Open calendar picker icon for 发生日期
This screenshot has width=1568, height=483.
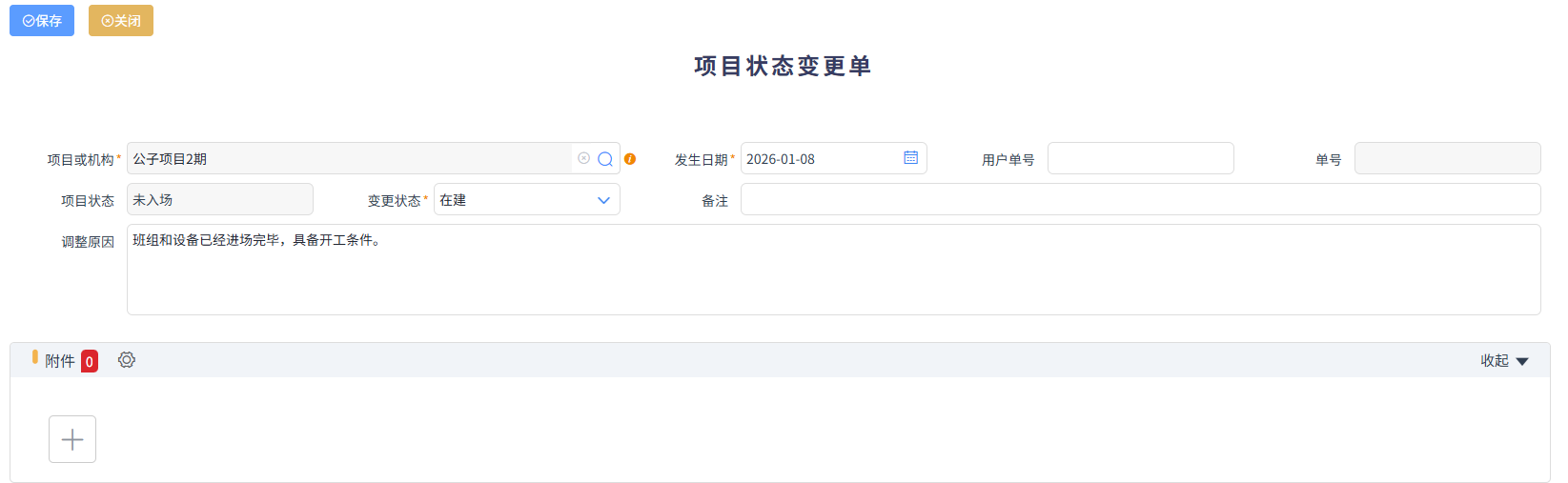[x=911, y=158]
